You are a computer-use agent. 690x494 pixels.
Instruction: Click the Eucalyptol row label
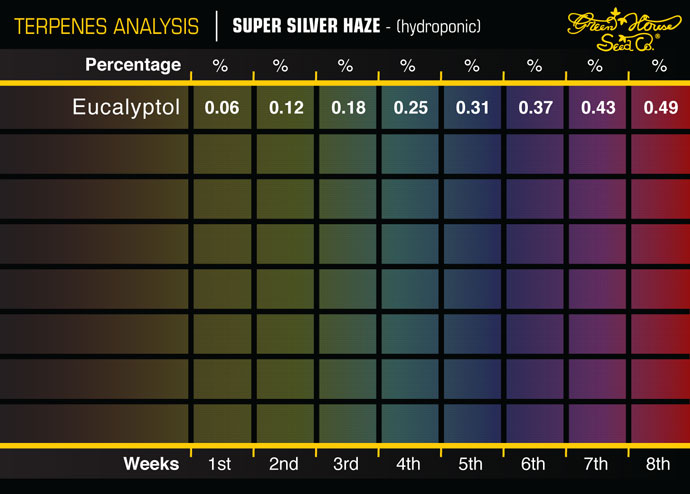tap(126, 108)
